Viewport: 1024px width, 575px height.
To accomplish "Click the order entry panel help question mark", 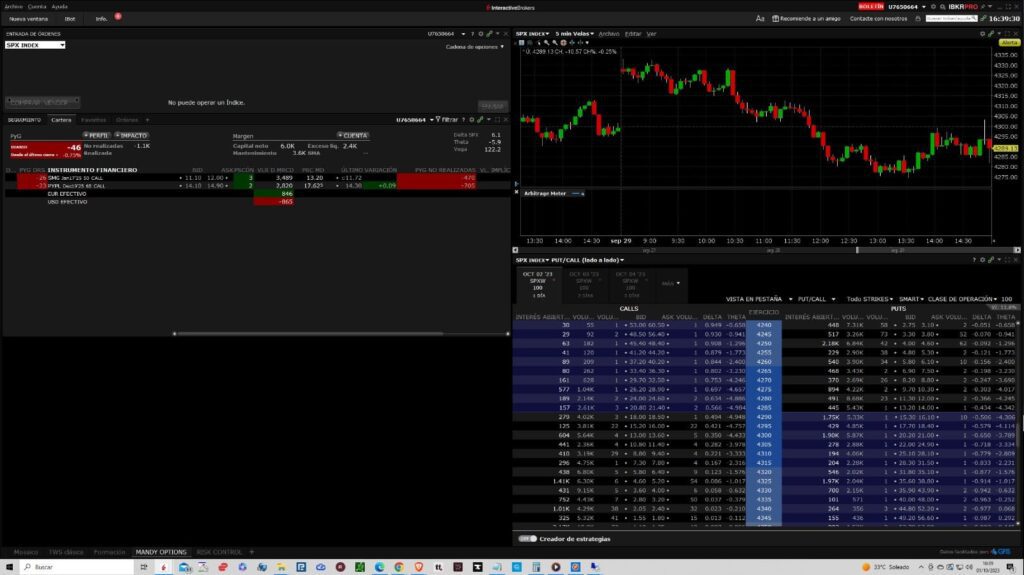I will tap(472, 34).
